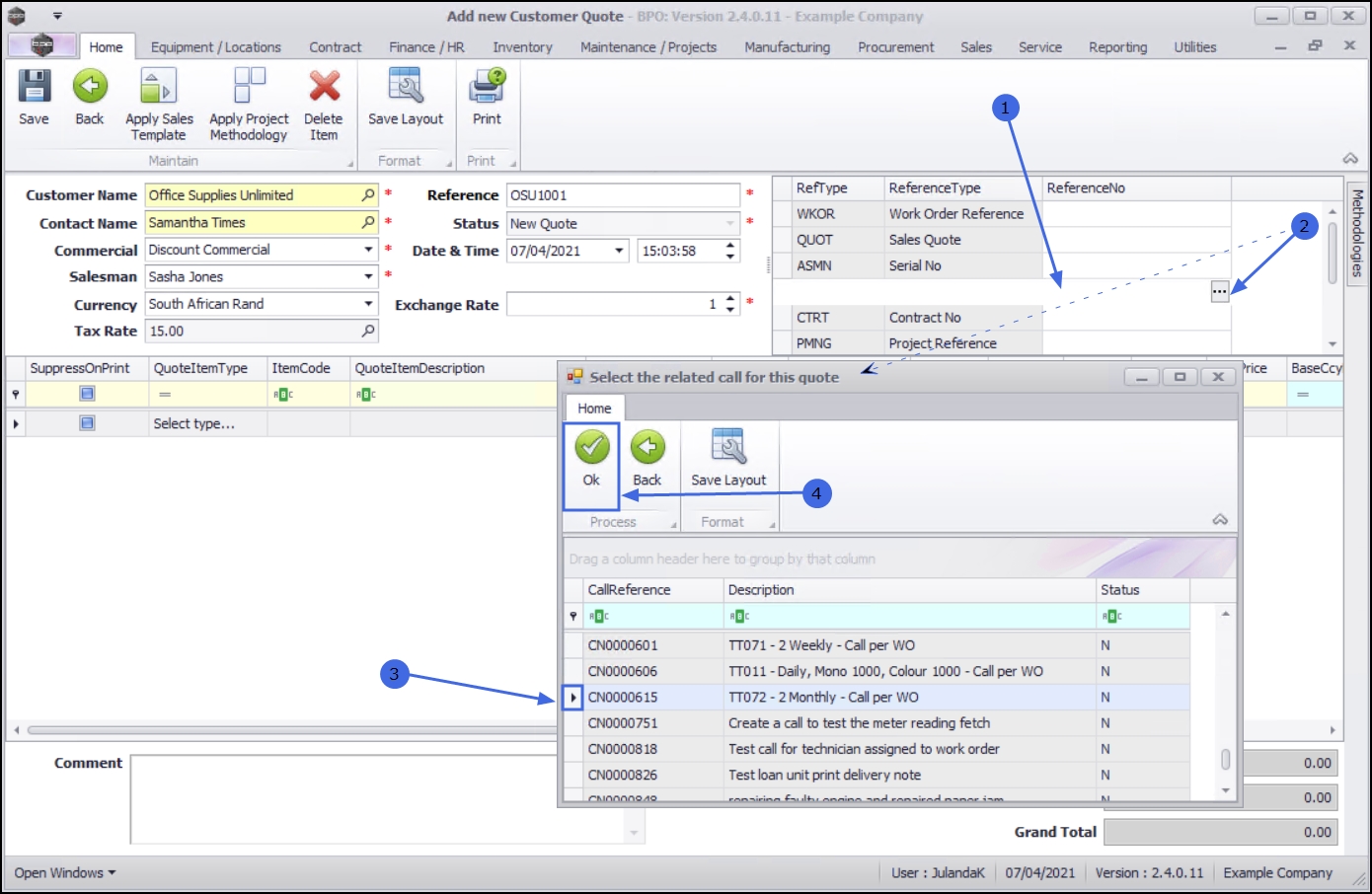Expand the Process group launcher in the dialog
Image resolution: width=1372 pixels, height=894 pixels.
[674, 525]
